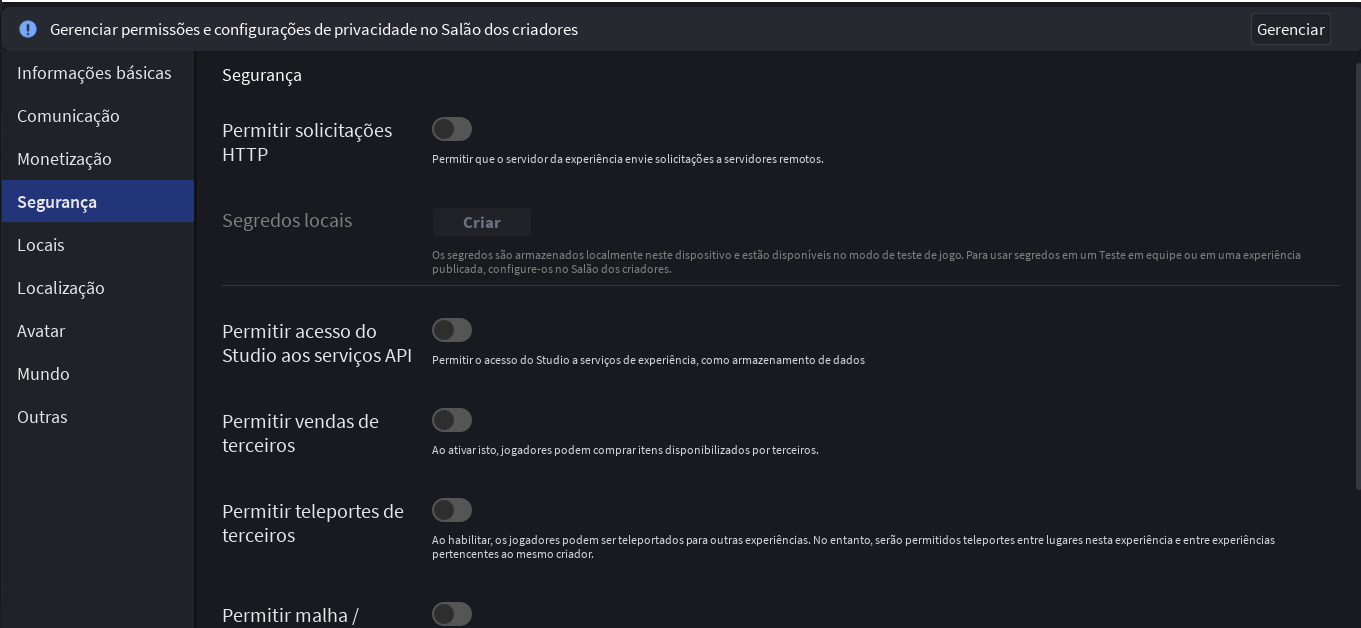The image size is (1361, 628).
Task: Click the Gerenciar button
Action: coord(1290,29)
